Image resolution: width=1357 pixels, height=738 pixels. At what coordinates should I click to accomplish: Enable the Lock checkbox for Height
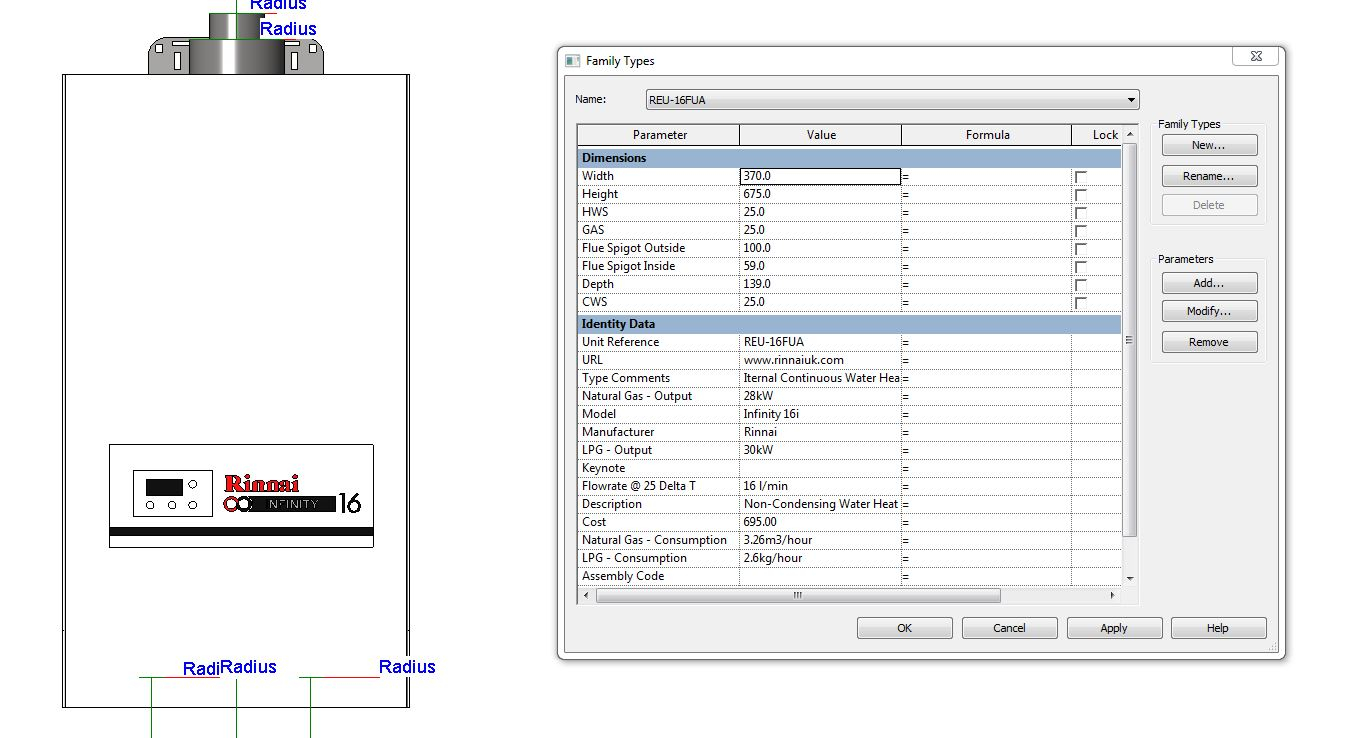1080,195
